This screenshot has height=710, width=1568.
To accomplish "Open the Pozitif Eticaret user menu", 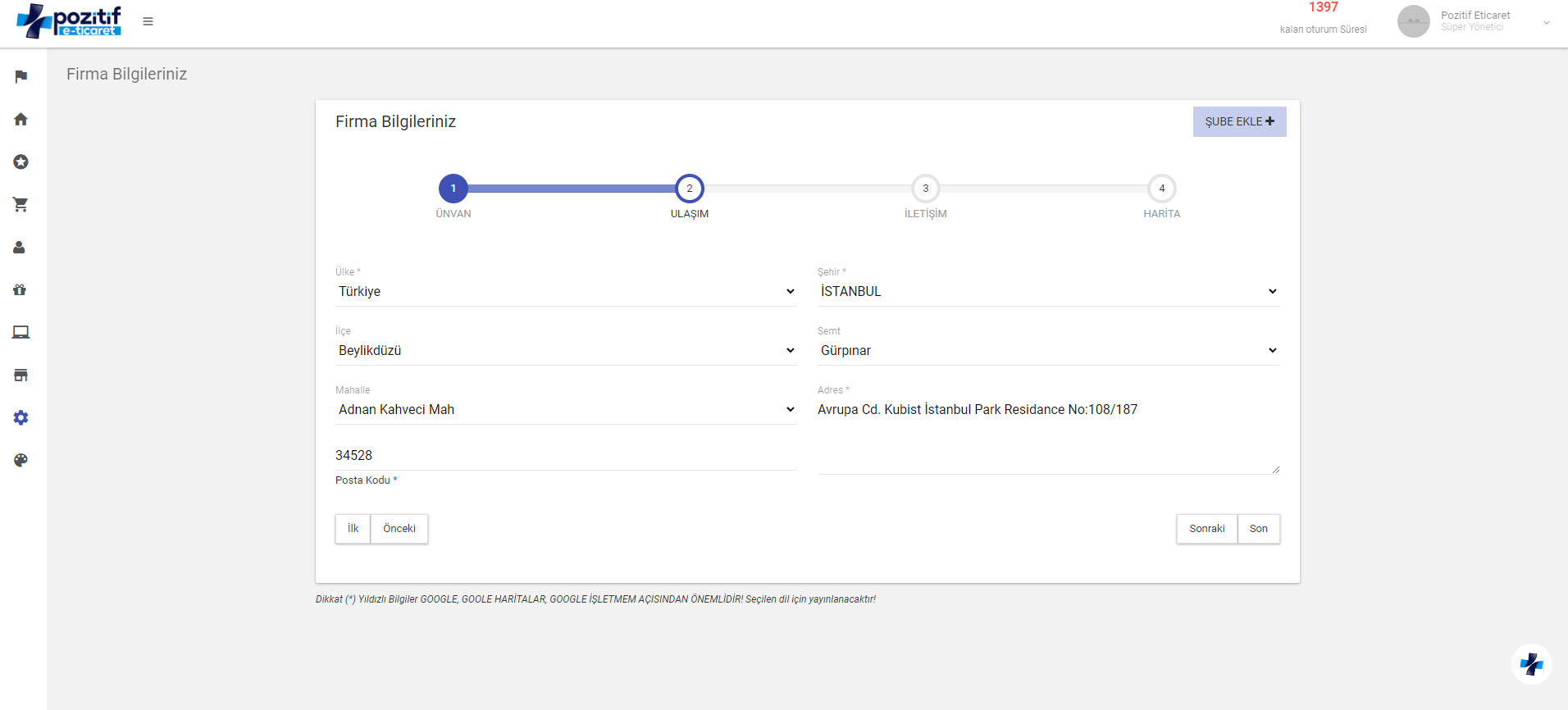I will click(1475, 22).
